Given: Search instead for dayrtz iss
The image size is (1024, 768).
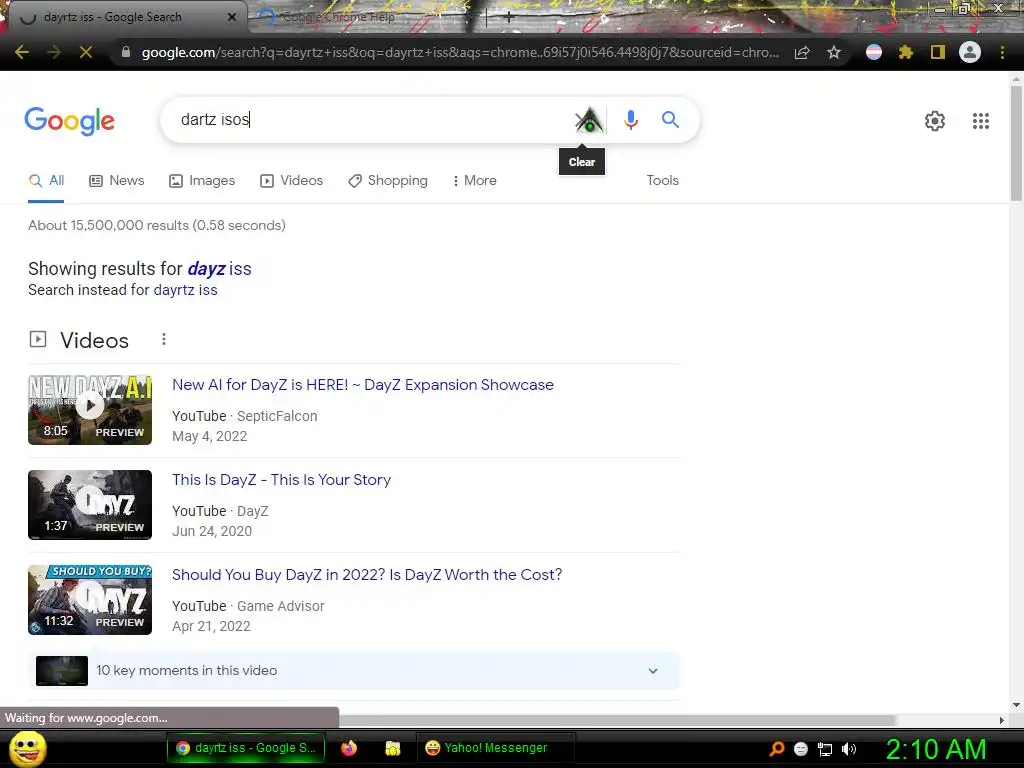Looking at the screenshot, I should point(185,290).
